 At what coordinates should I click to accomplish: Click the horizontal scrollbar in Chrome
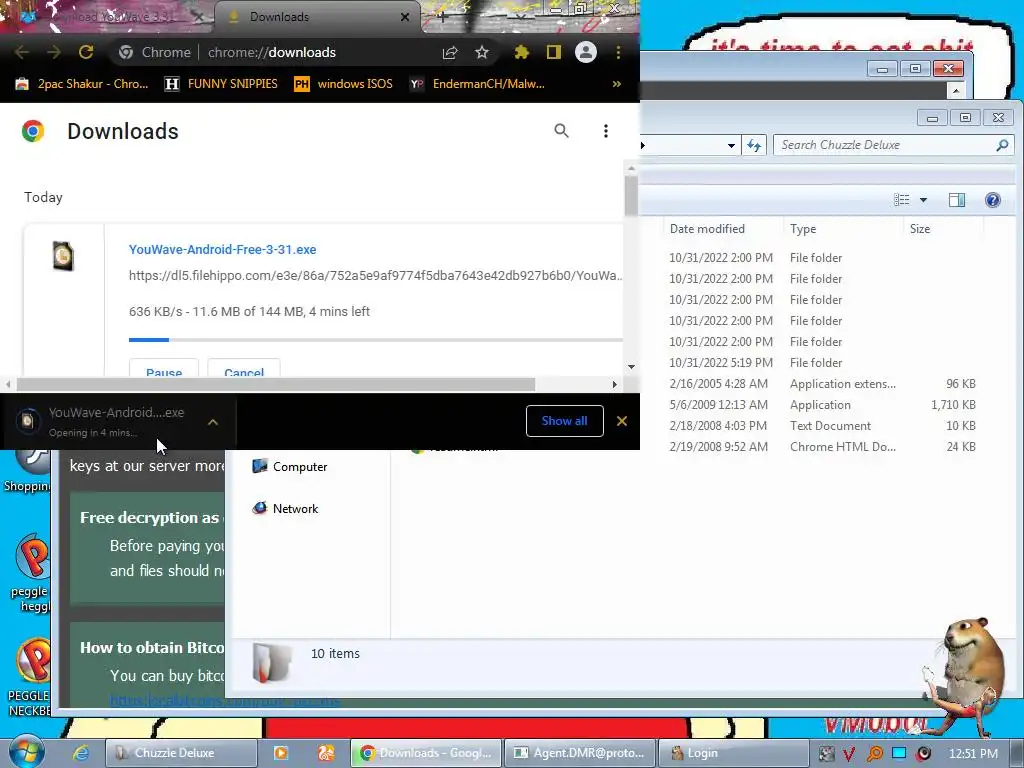(x=276, y=385)
